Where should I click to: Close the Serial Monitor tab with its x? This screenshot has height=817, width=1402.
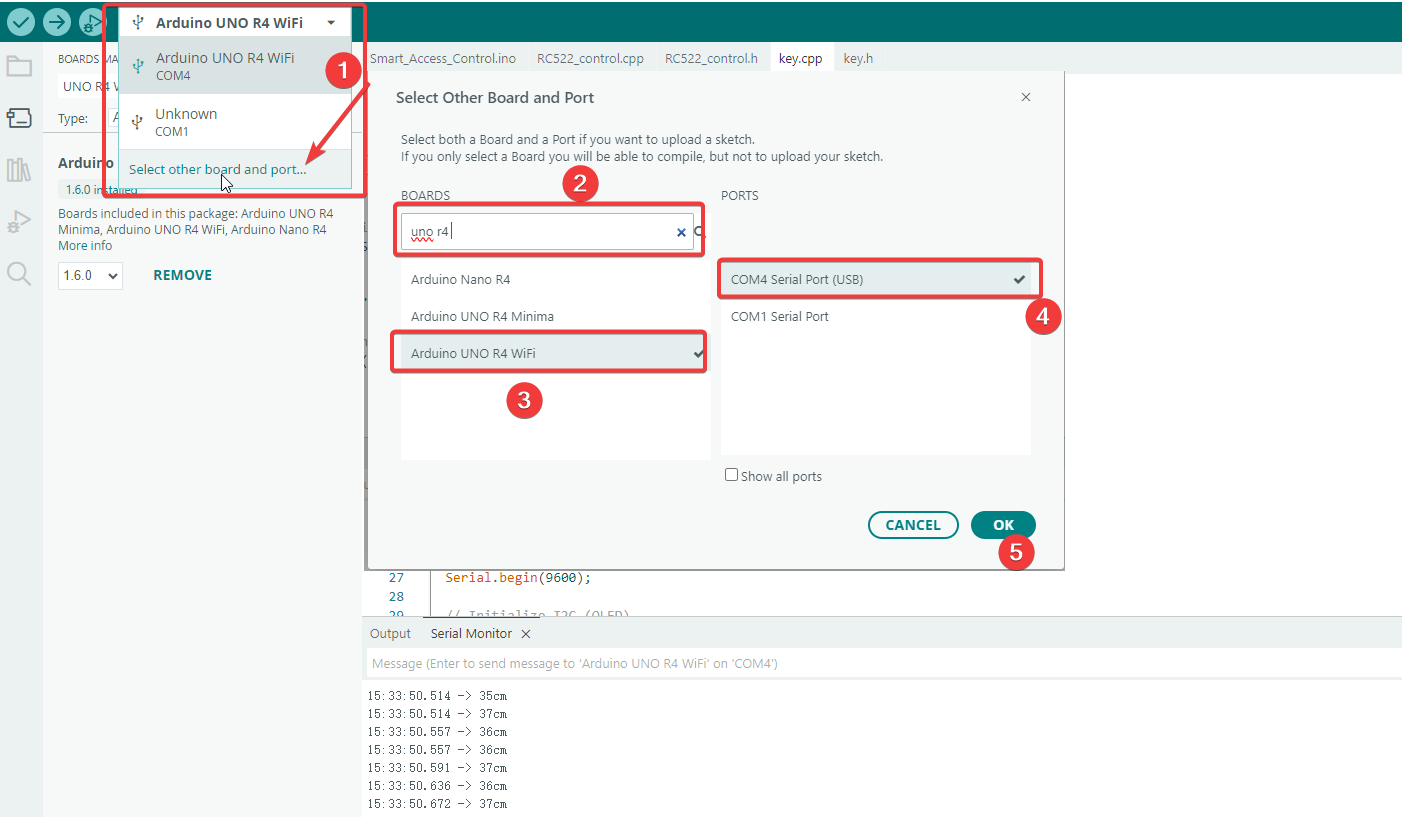(526, 634)
